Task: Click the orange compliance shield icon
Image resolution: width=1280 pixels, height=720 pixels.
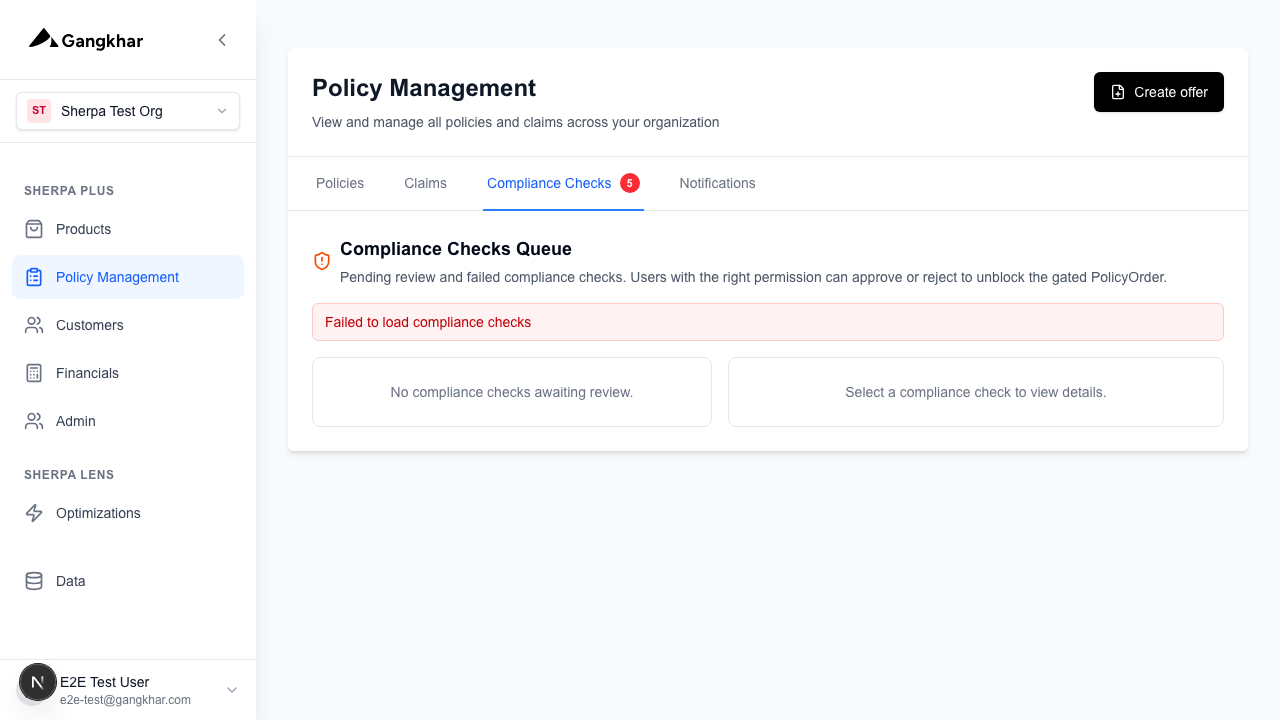Action: 322,261
